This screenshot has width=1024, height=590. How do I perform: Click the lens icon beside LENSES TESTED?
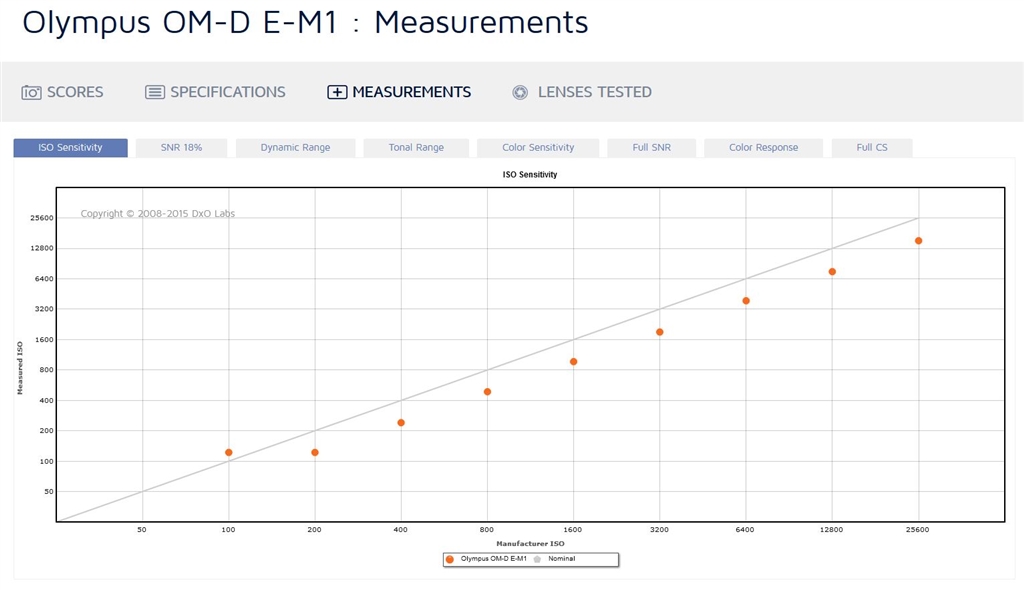520,92
